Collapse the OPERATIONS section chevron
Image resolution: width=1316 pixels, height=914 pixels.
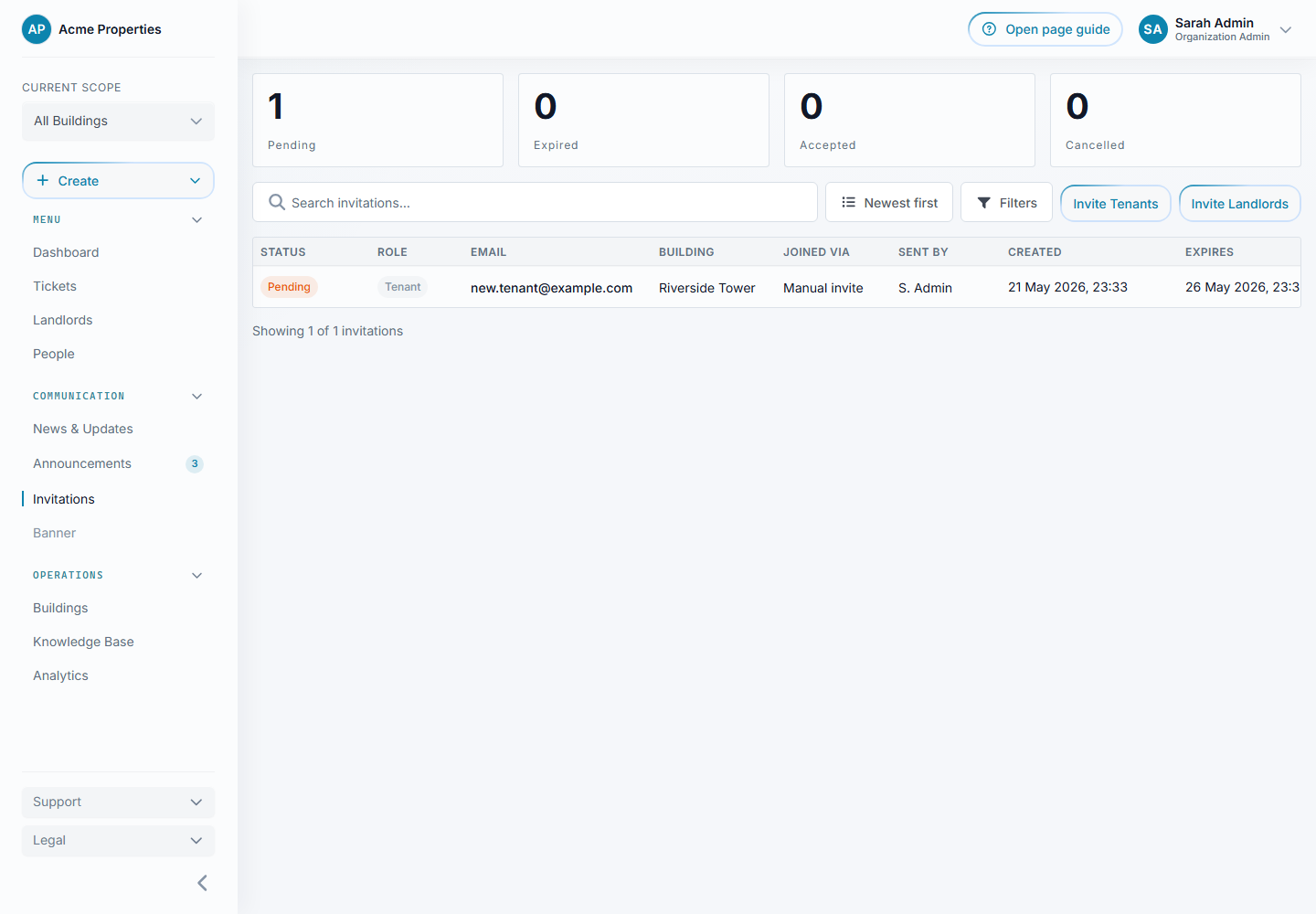[196, 576]
